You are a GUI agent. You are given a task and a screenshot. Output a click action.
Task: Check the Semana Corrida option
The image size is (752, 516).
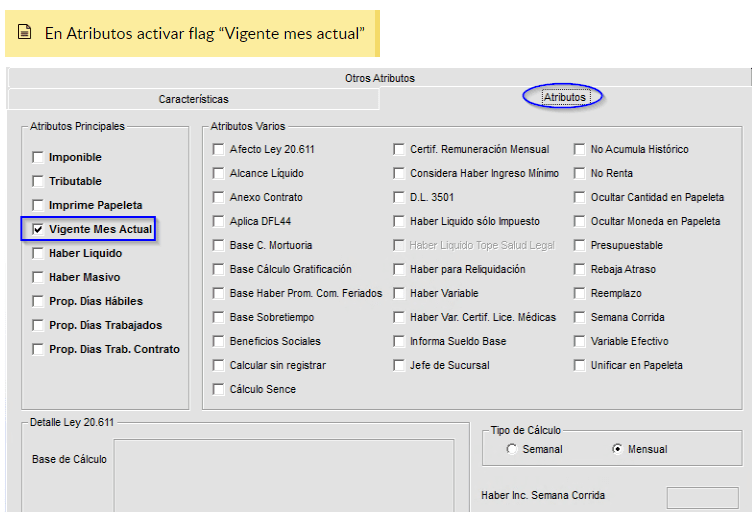coord(580,317)
